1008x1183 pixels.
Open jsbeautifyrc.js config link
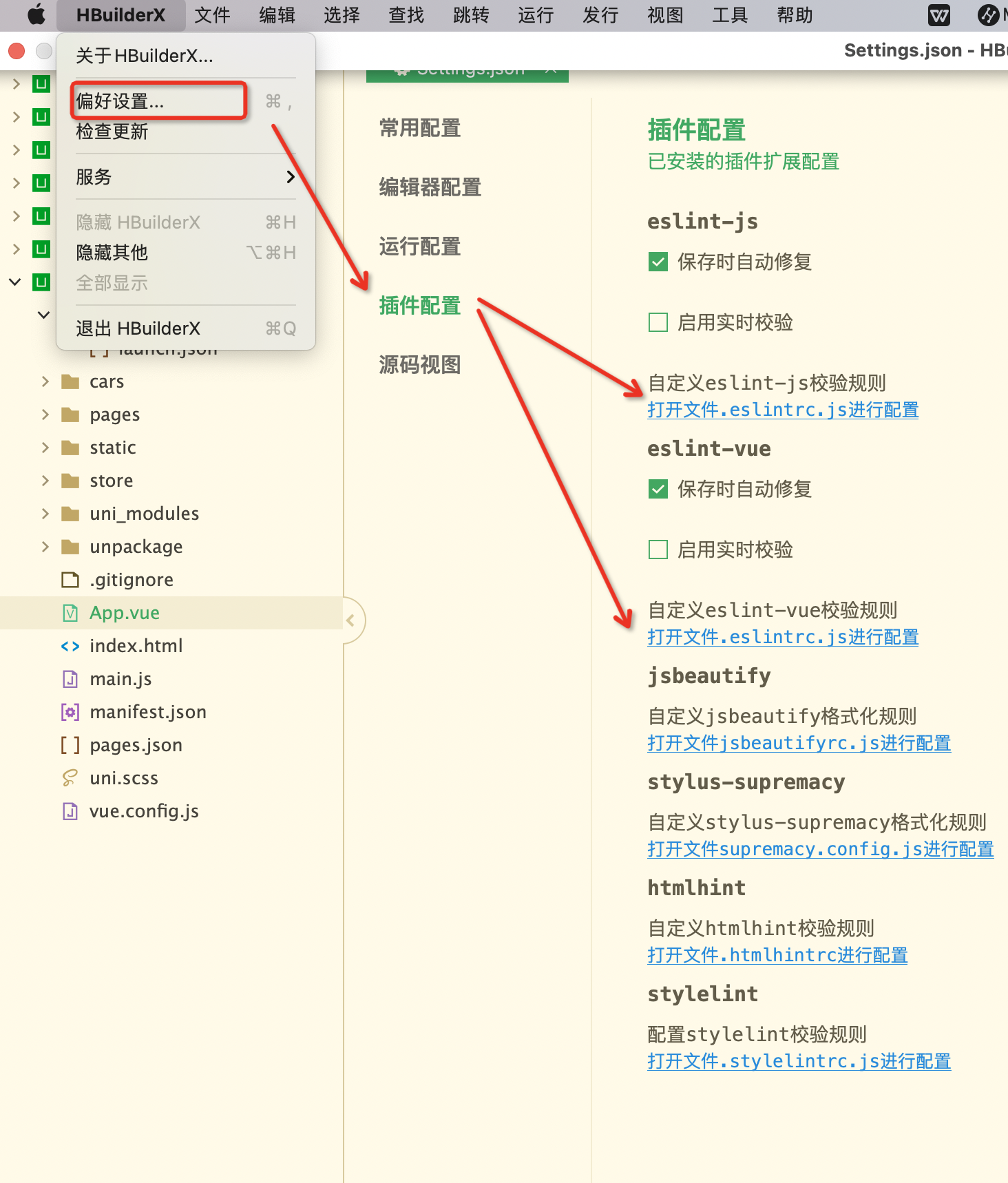(799, 743)
